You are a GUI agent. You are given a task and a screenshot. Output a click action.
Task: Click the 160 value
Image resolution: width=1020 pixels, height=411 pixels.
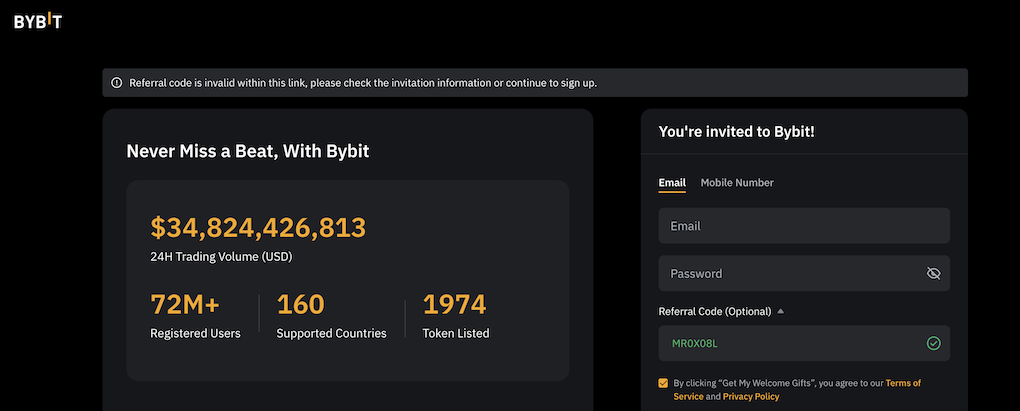pos(301,304)
